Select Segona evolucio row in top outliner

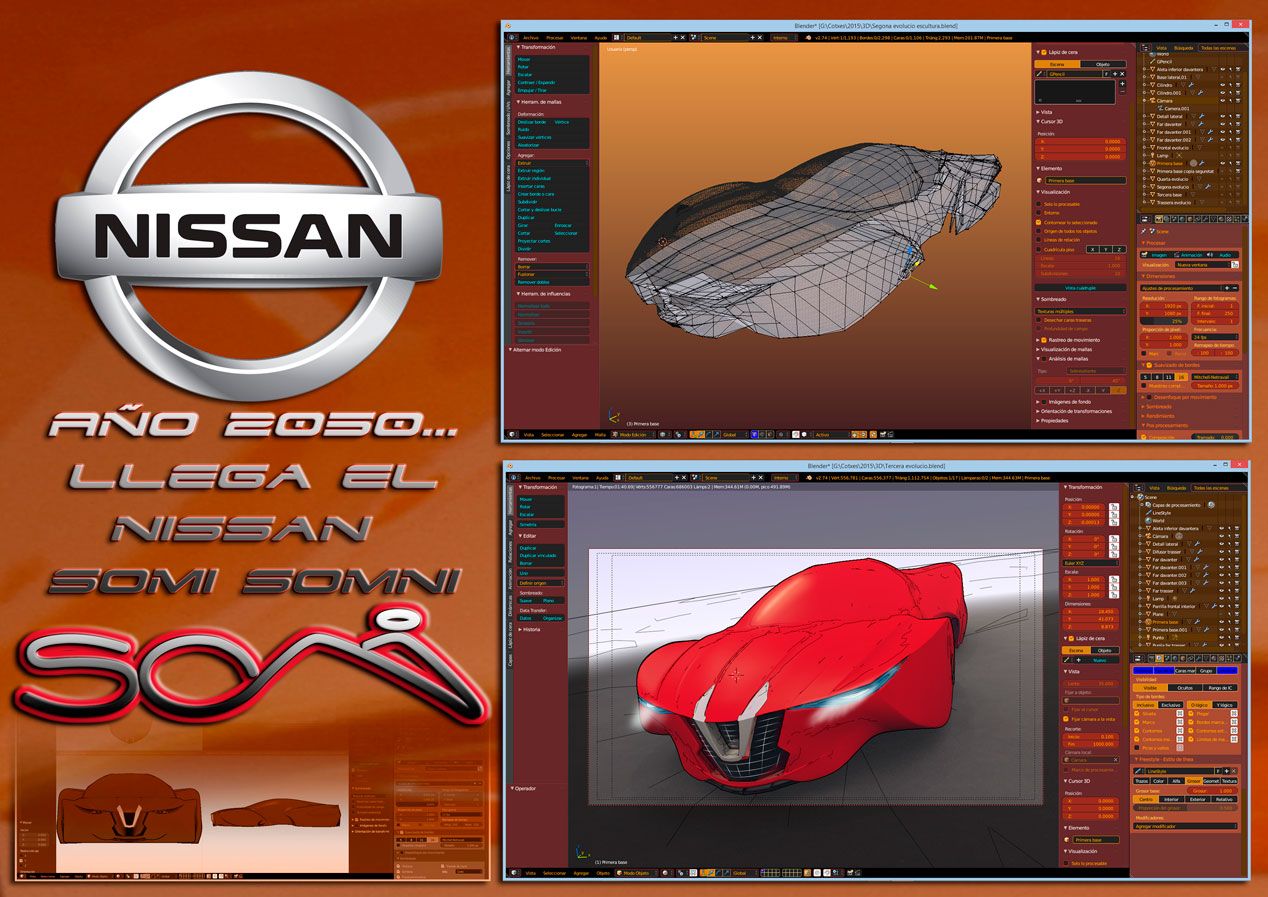point(1173,186)
